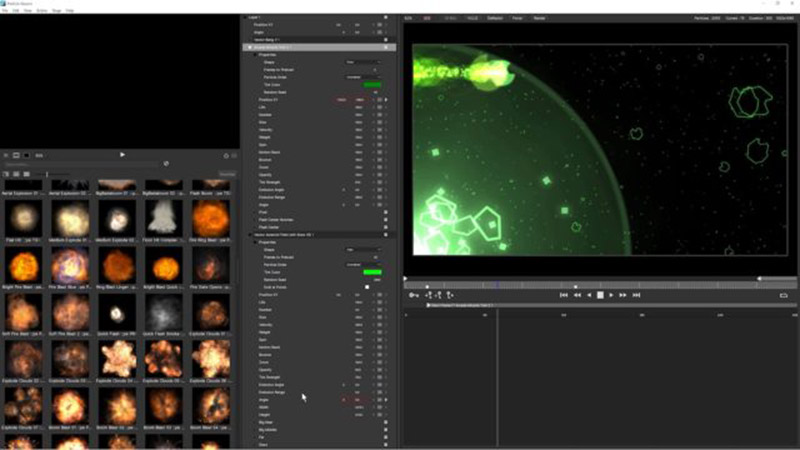Click the stop button in transport controls
This screenshot has height=450, width=800.
point(599,295)
